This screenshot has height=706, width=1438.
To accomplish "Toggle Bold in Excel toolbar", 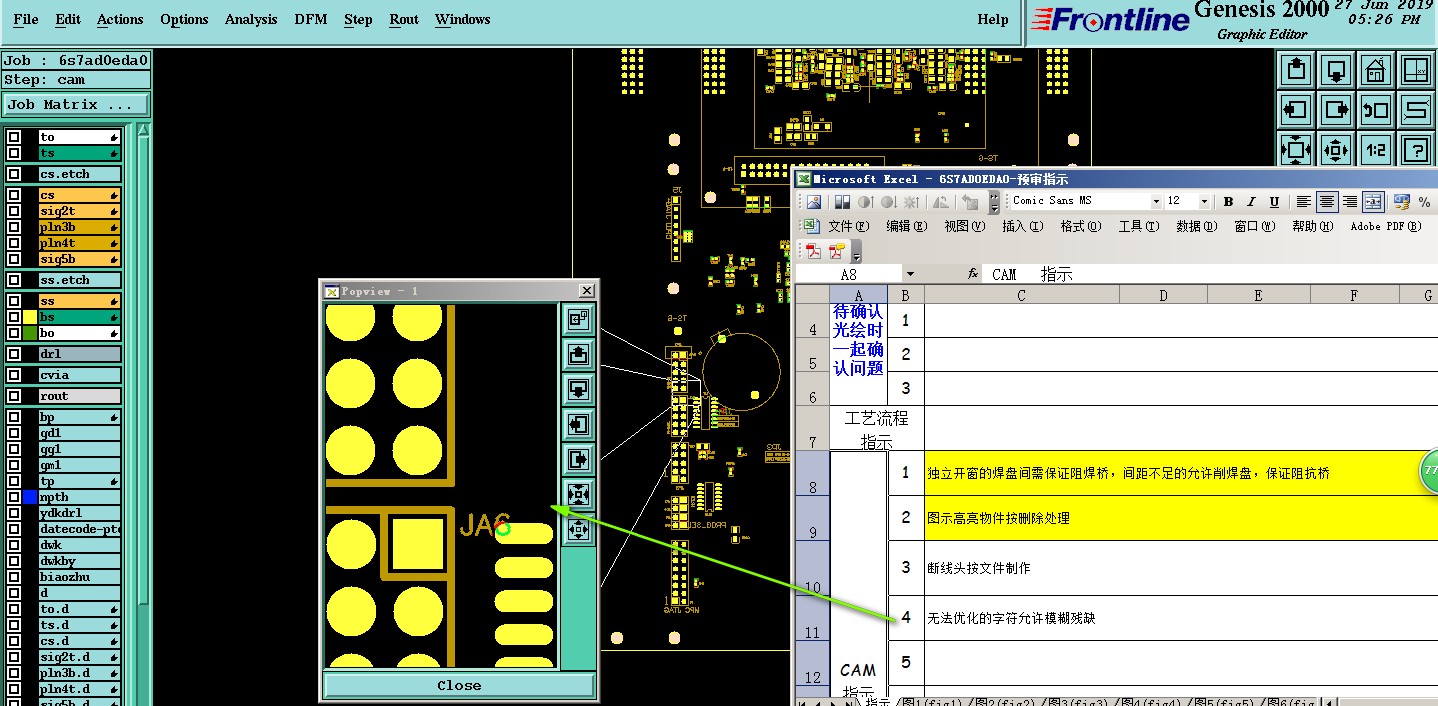I will point(1228,202).
